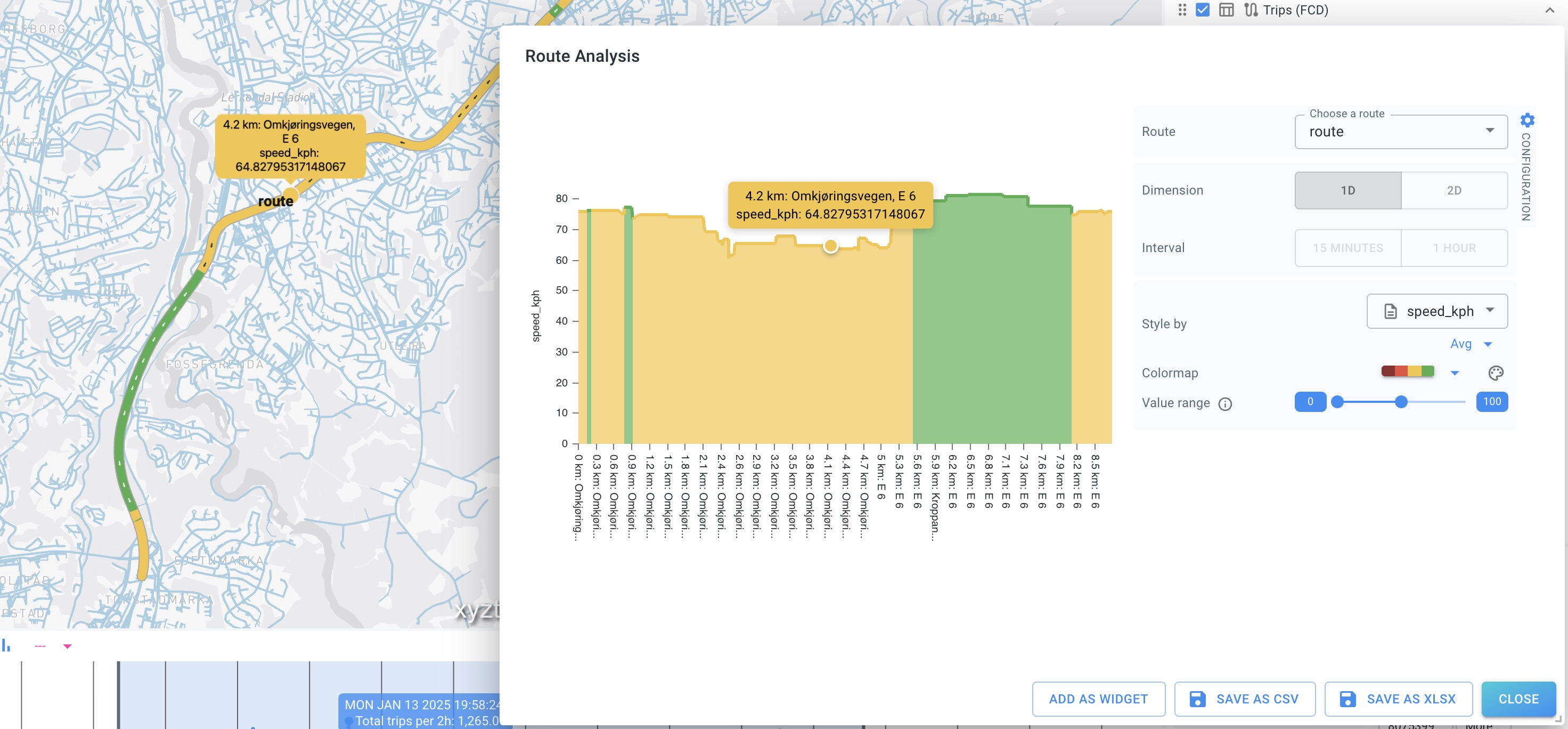Click the trips route icon beside Trips (FCD)
Image resolution: width=1568 pixels, height=729 pixels.
pos(1250,10)
